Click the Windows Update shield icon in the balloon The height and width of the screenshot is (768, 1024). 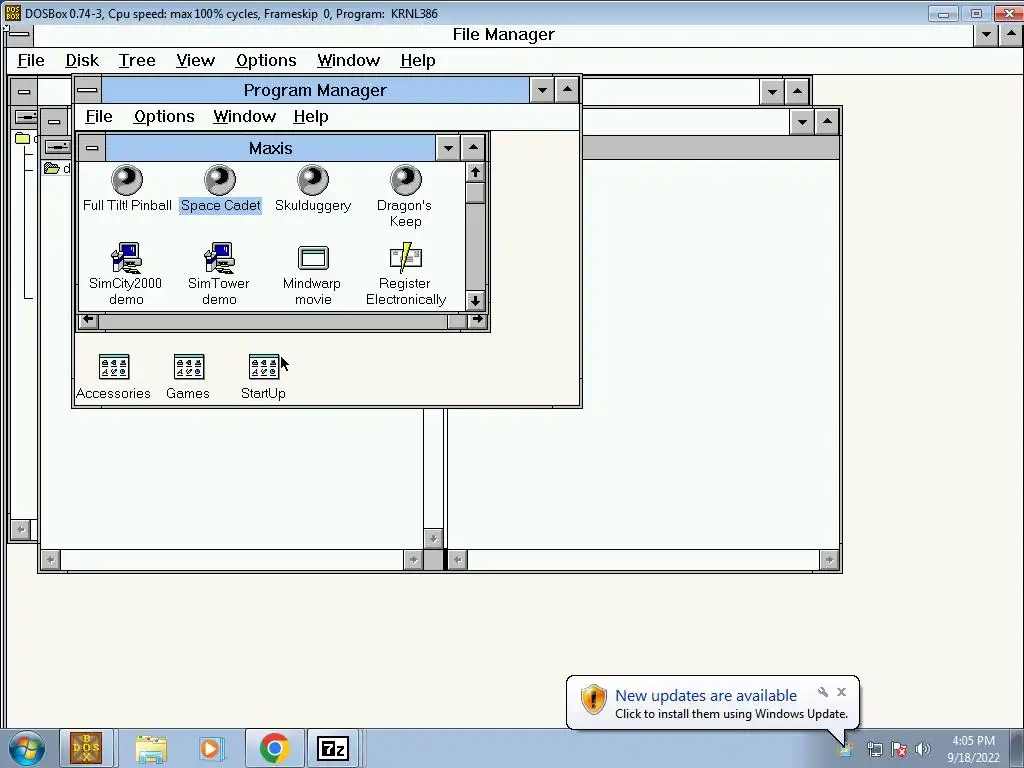click(x=594, y=699)
